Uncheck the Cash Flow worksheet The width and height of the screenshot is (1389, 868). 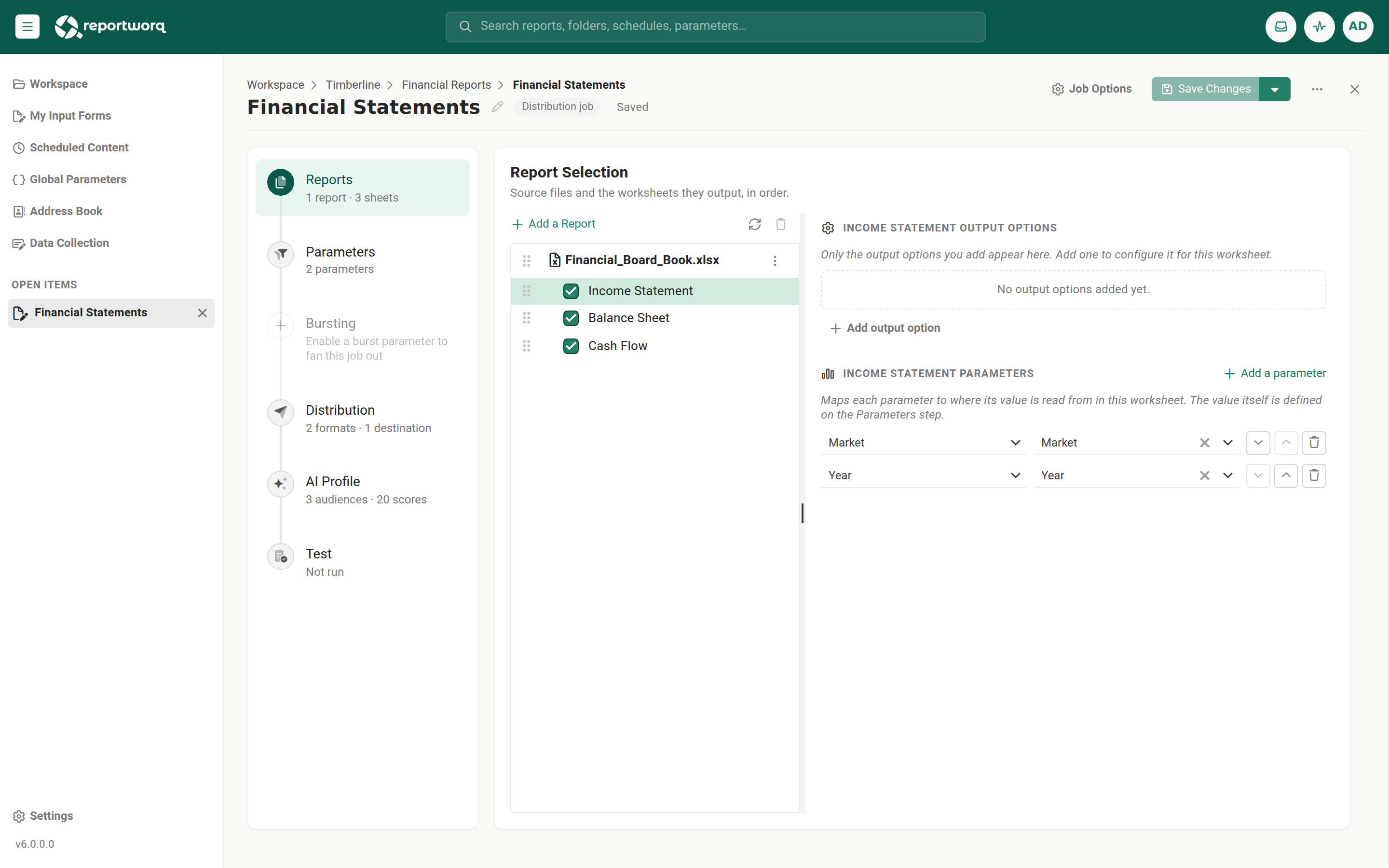tap(571, 346)
